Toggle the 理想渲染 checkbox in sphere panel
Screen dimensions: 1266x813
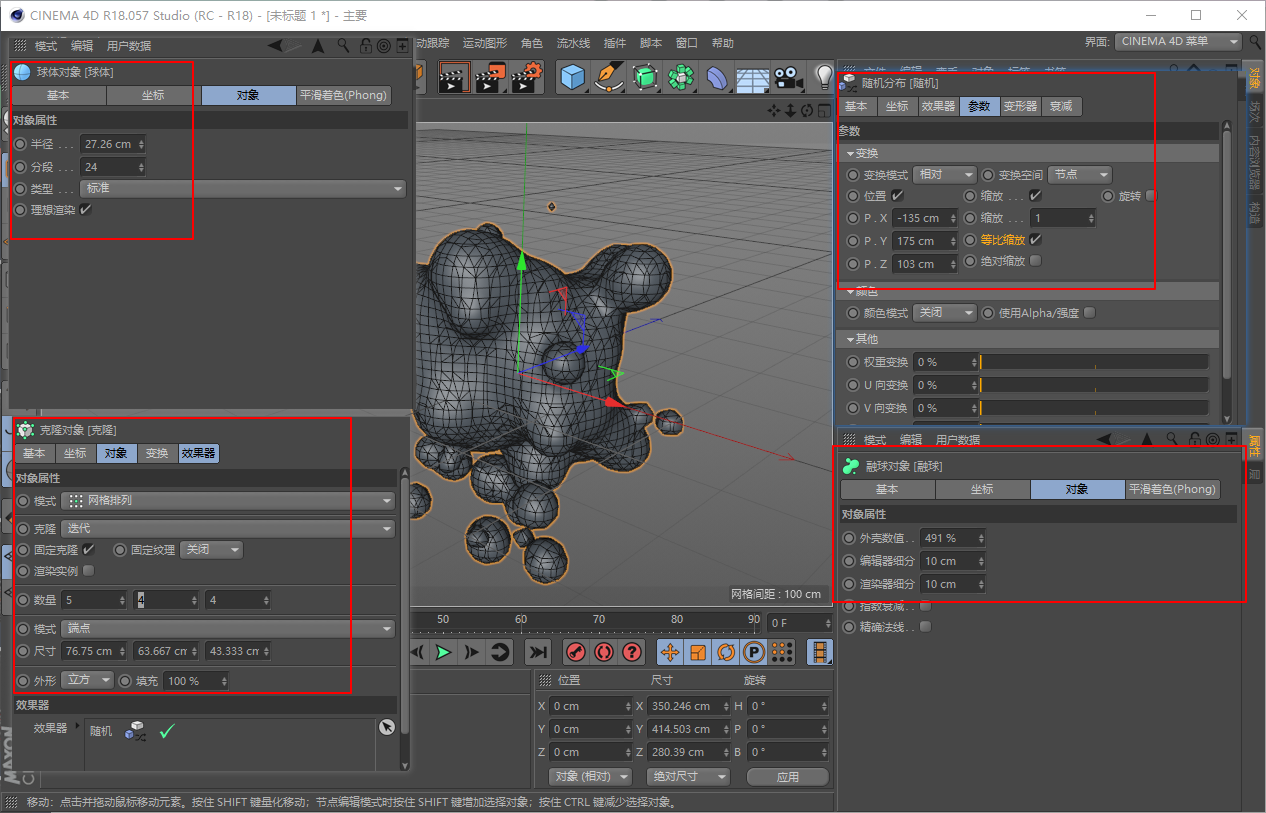[85, 210]
